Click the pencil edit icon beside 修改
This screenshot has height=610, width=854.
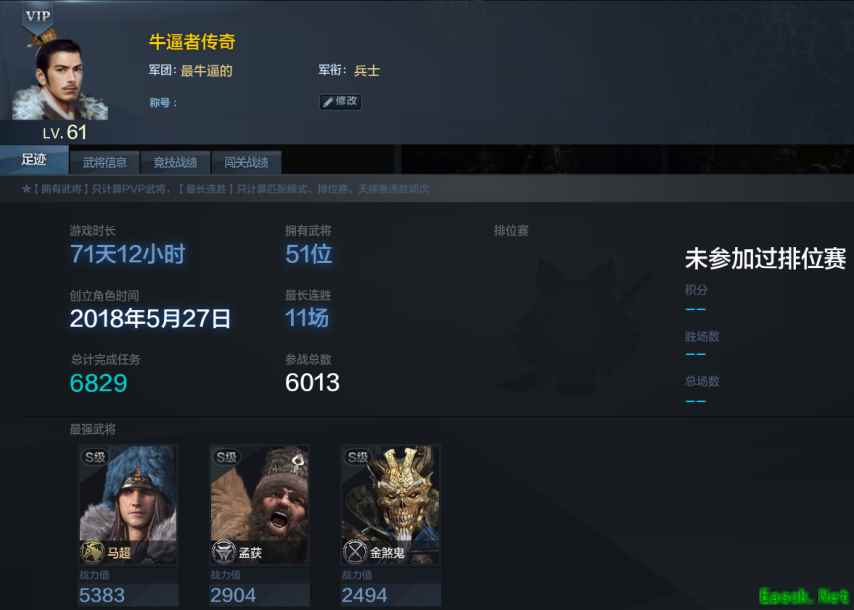[x=328, y=102]
